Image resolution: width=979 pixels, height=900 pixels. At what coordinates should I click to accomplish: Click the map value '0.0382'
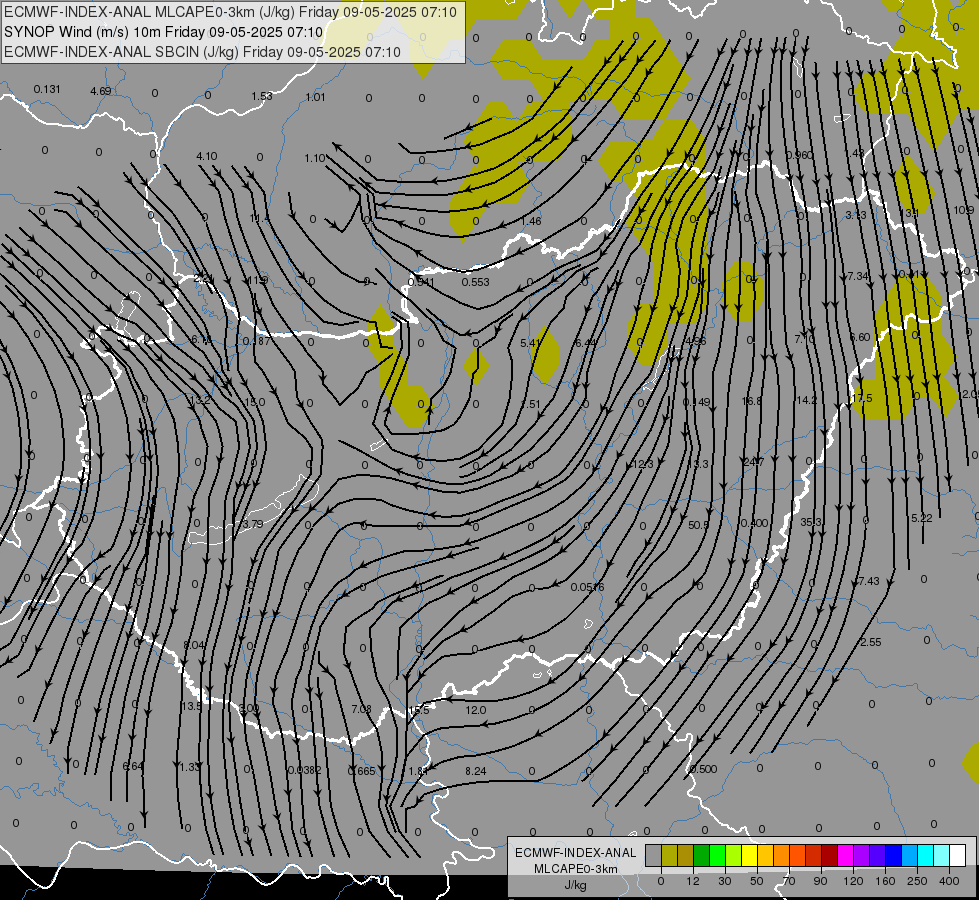305,770
